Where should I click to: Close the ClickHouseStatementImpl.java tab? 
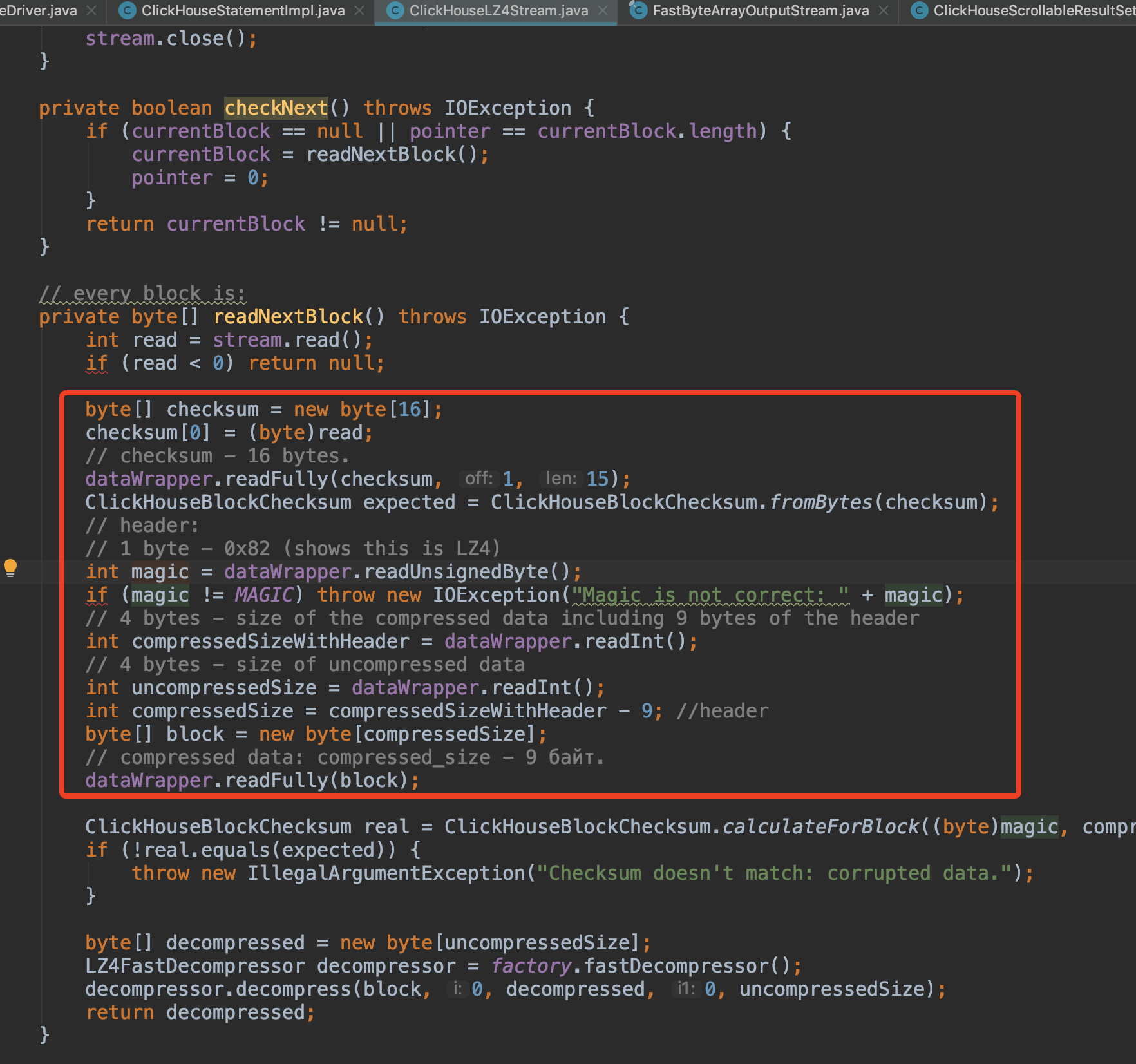point(359,10)
